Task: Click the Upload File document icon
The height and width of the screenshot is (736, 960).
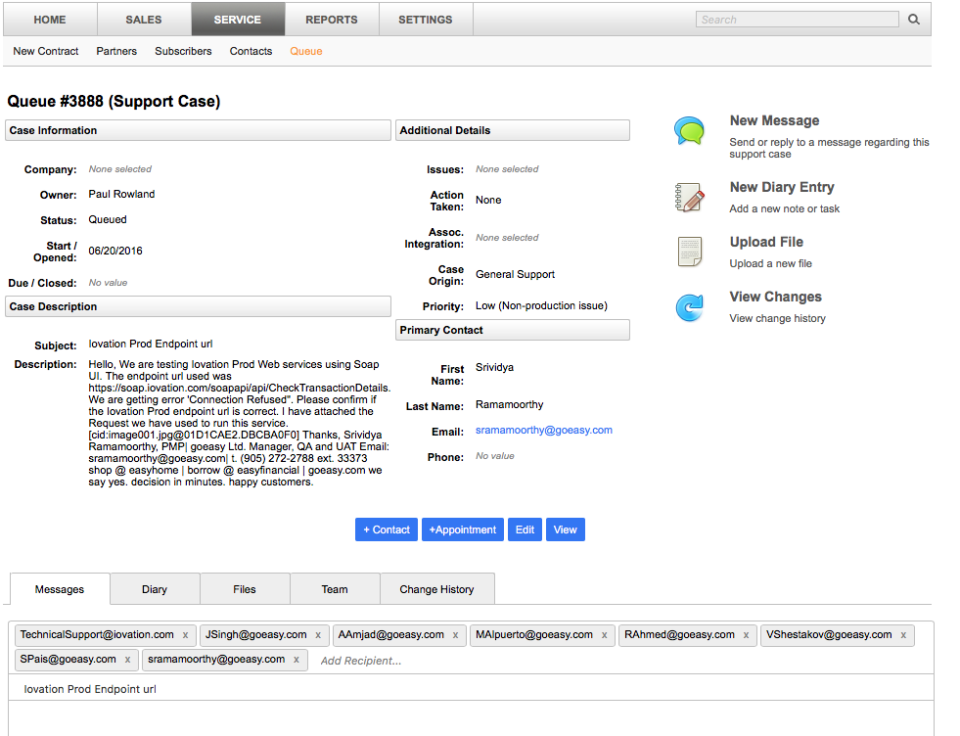Action: pos(689,252)
